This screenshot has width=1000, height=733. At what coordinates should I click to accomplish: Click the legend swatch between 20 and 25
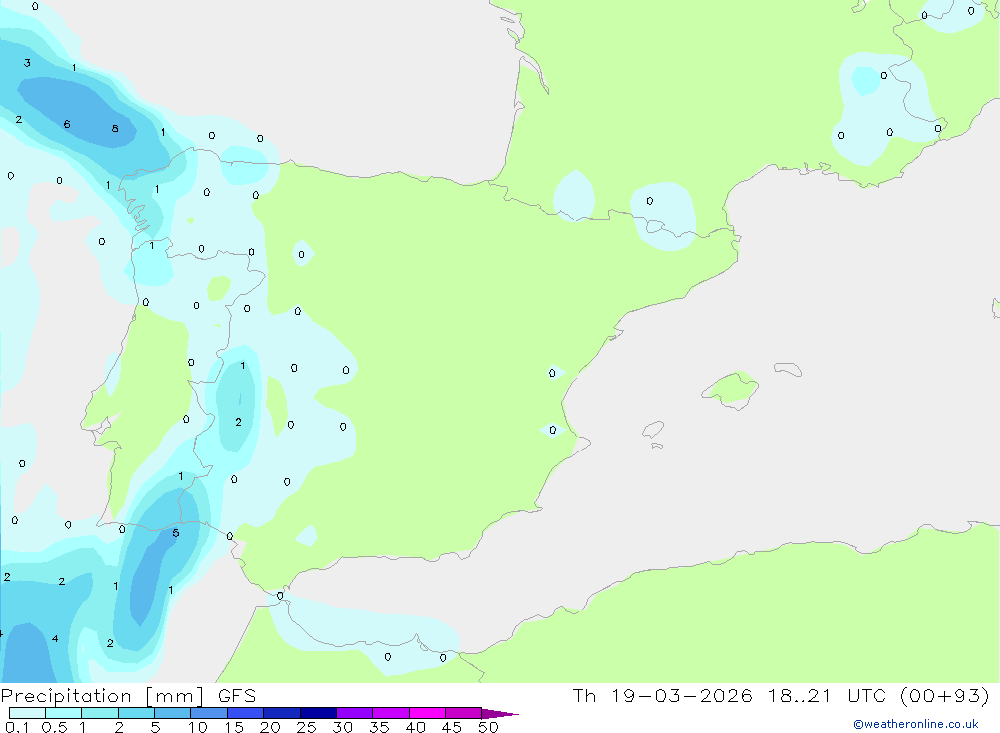281,713
